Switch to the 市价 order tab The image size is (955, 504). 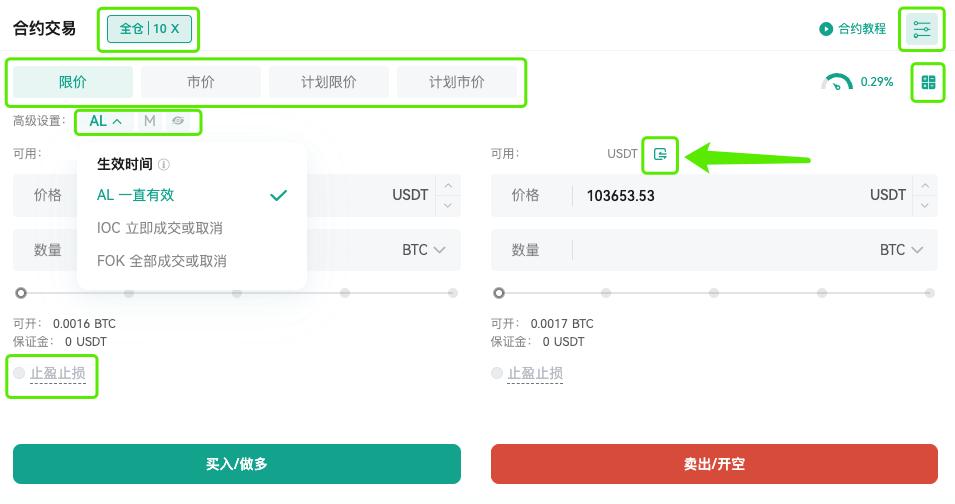point(201,82)
